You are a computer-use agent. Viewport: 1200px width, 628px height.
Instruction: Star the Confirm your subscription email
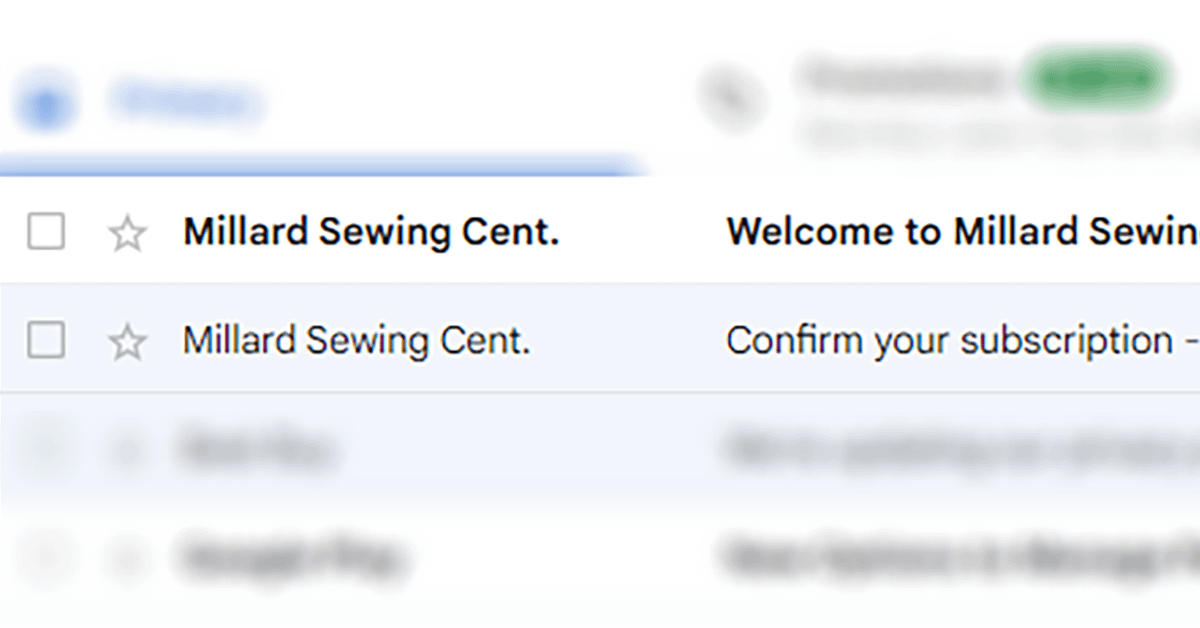pos(127,343)
